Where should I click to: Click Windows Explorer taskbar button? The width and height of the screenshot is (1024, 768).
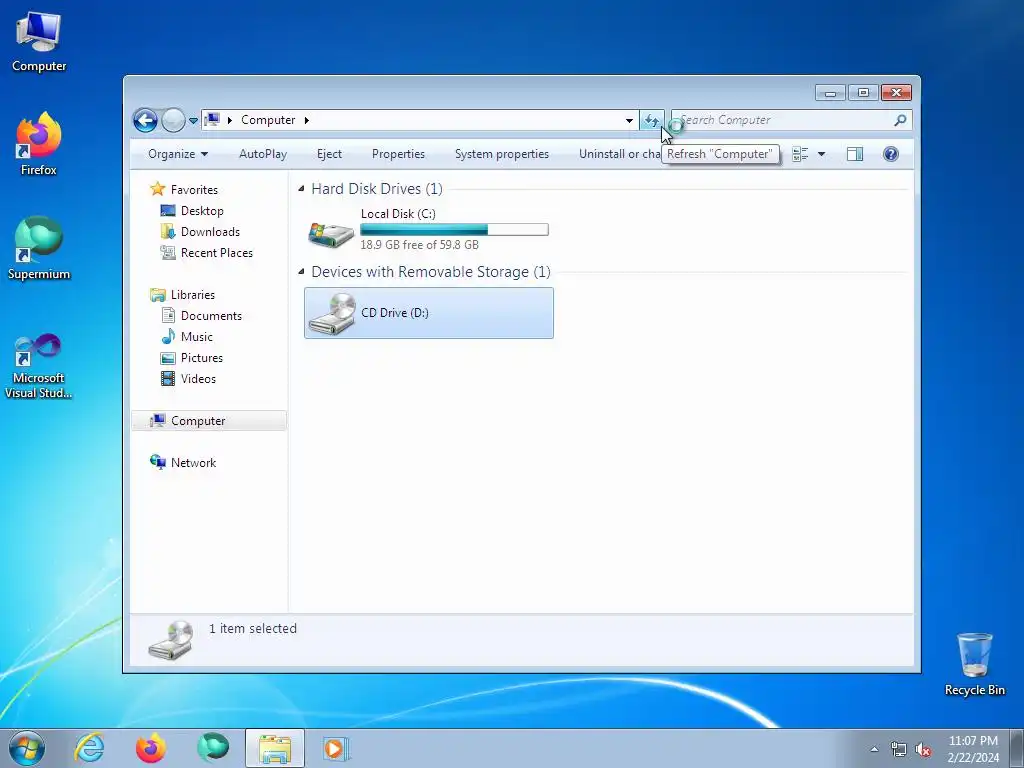[275, 748]
